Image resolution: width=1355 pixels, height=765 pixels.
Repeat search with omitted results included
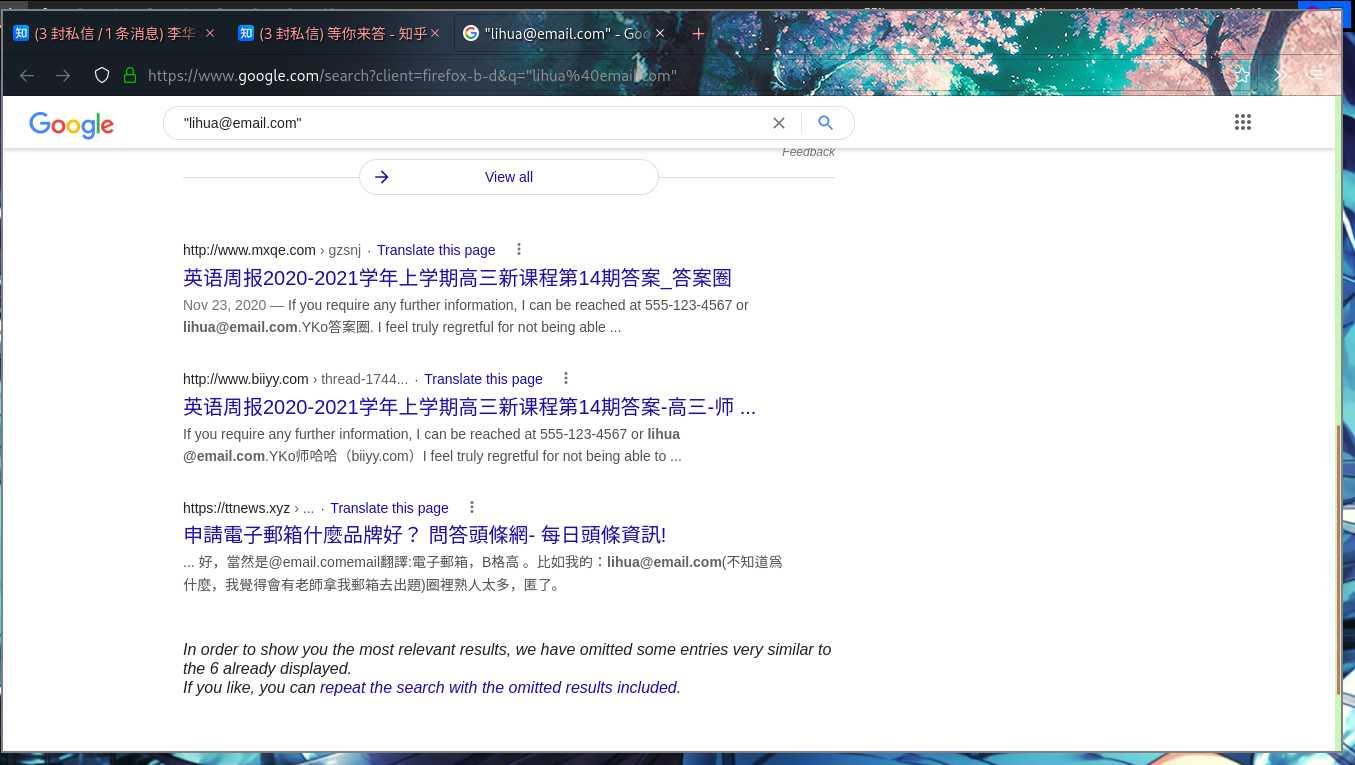(498, 687)
